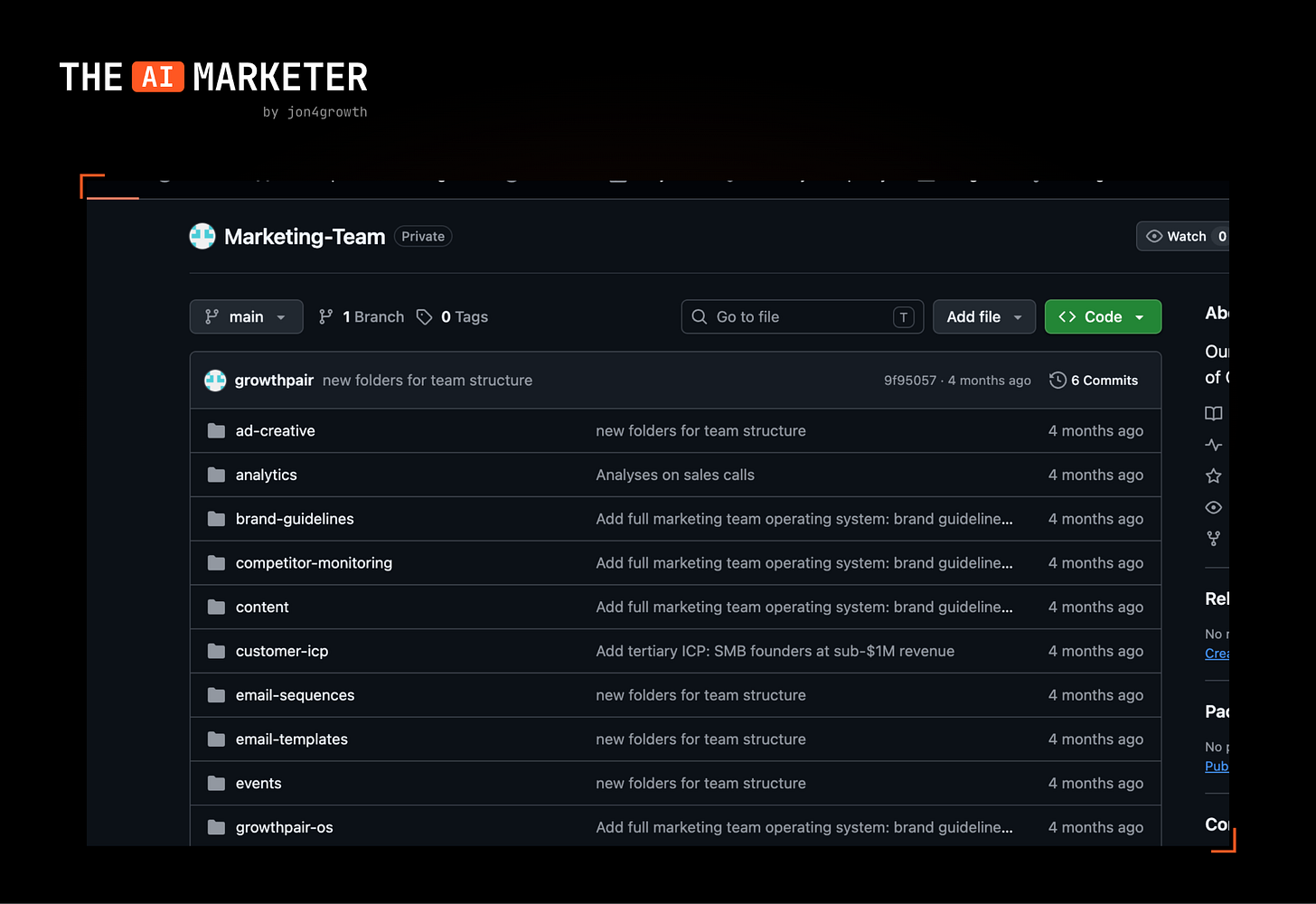Click the magnifier icon in Go to file
The width and height of the screenshot is (1316, 904).
point(700,316)
